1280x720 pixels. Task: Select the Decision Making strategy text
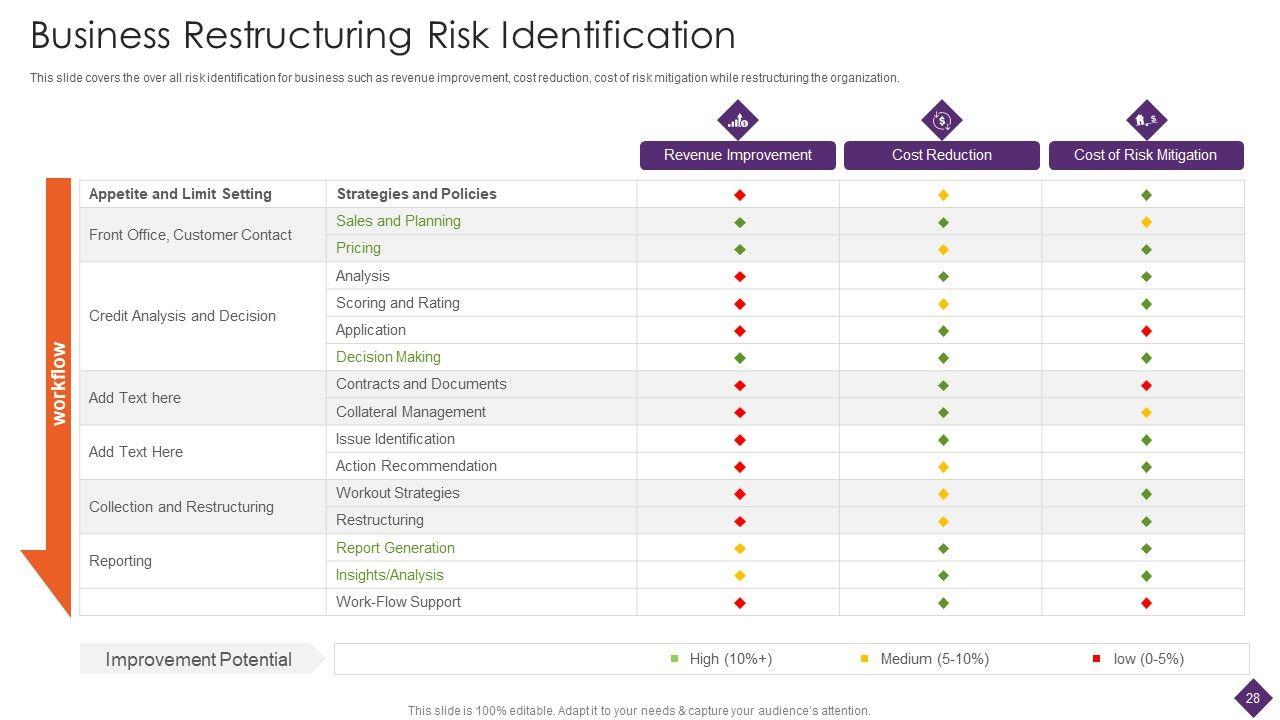point(388,357)
